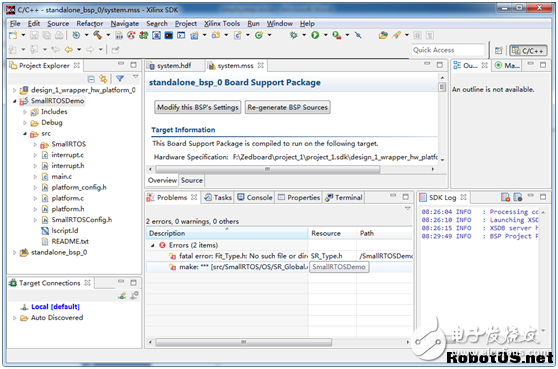The width and height of the screenshot is (558, 369).
Task: Click the Open Perspective icon
Action: 499,51
